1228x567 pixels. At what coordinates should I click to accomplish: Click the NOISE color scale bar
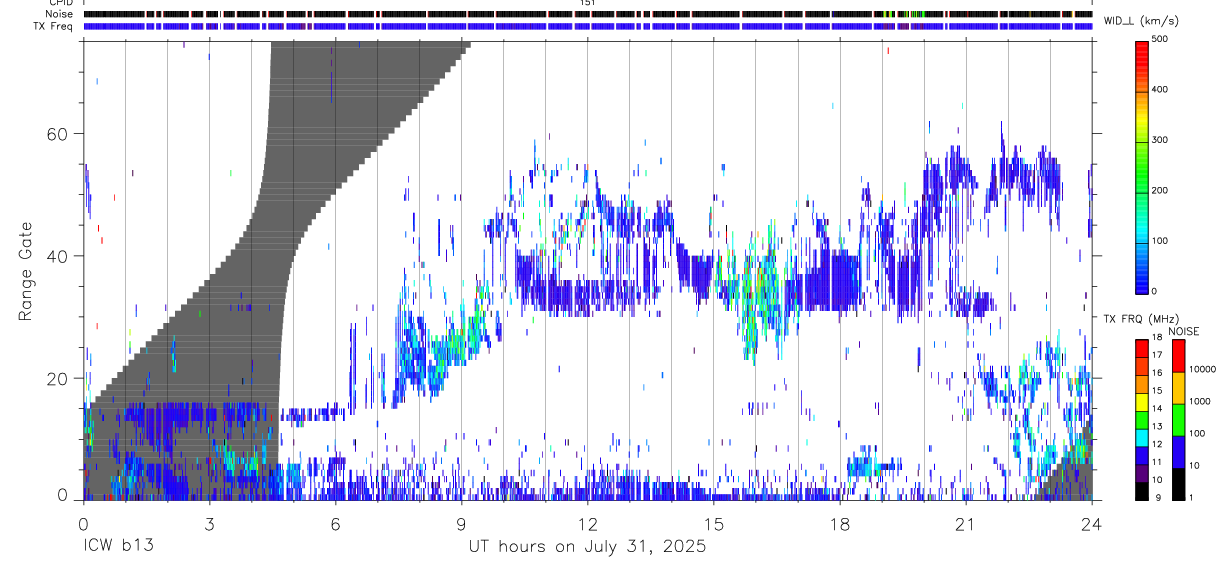tap(1178, 419)
